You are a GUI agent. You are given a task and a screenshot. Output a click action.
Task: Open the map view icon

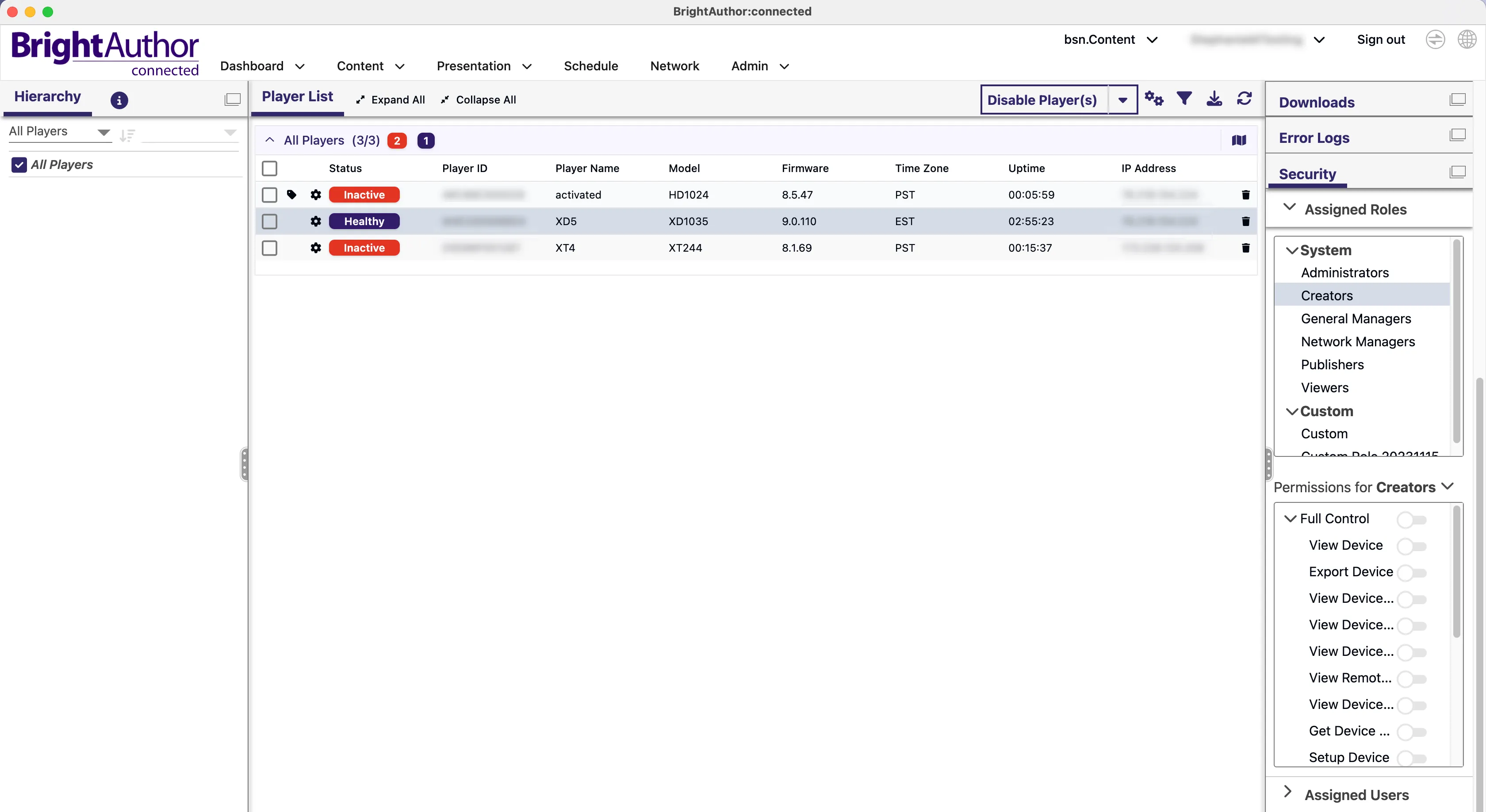[x=1239, y=140]
